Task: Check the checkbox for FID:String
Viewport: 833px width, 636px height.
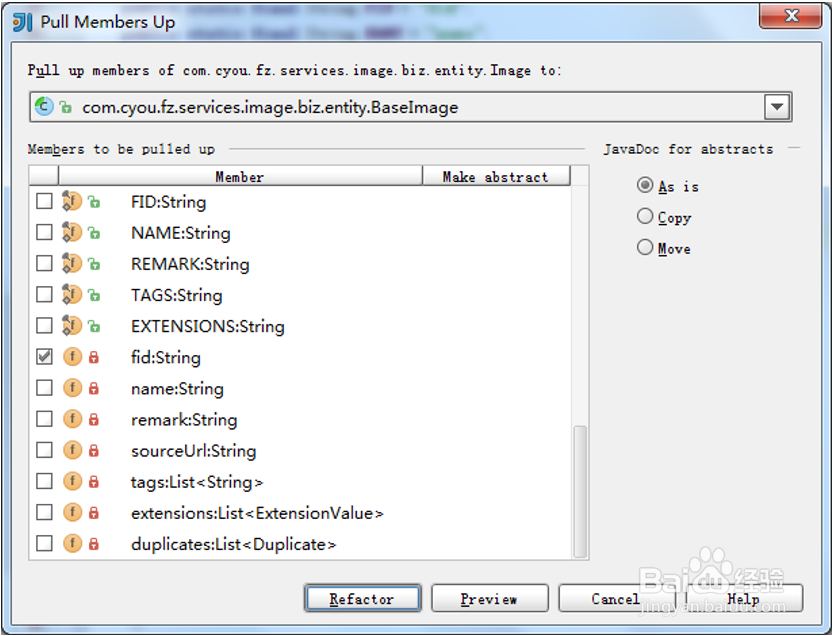Action: point(42,201)
